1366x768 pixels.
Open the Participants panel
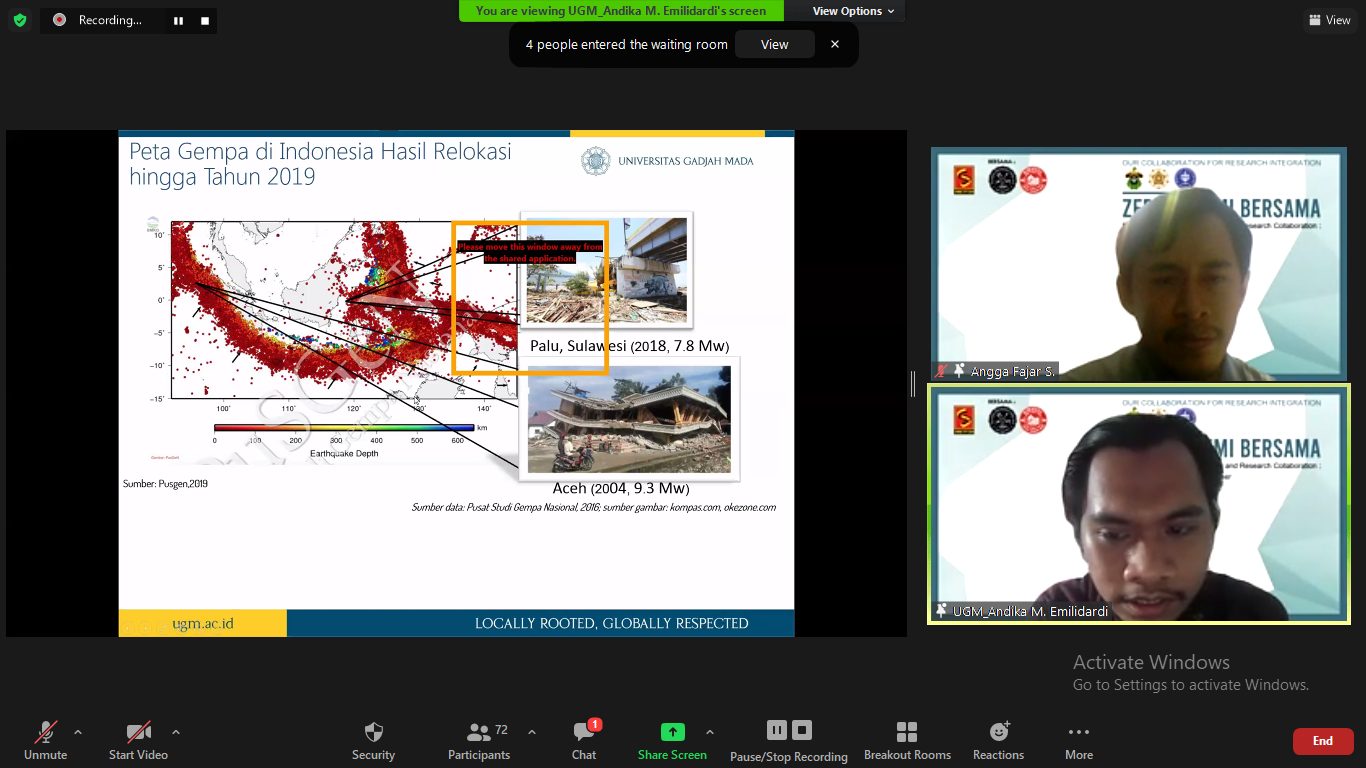point(479,732)
